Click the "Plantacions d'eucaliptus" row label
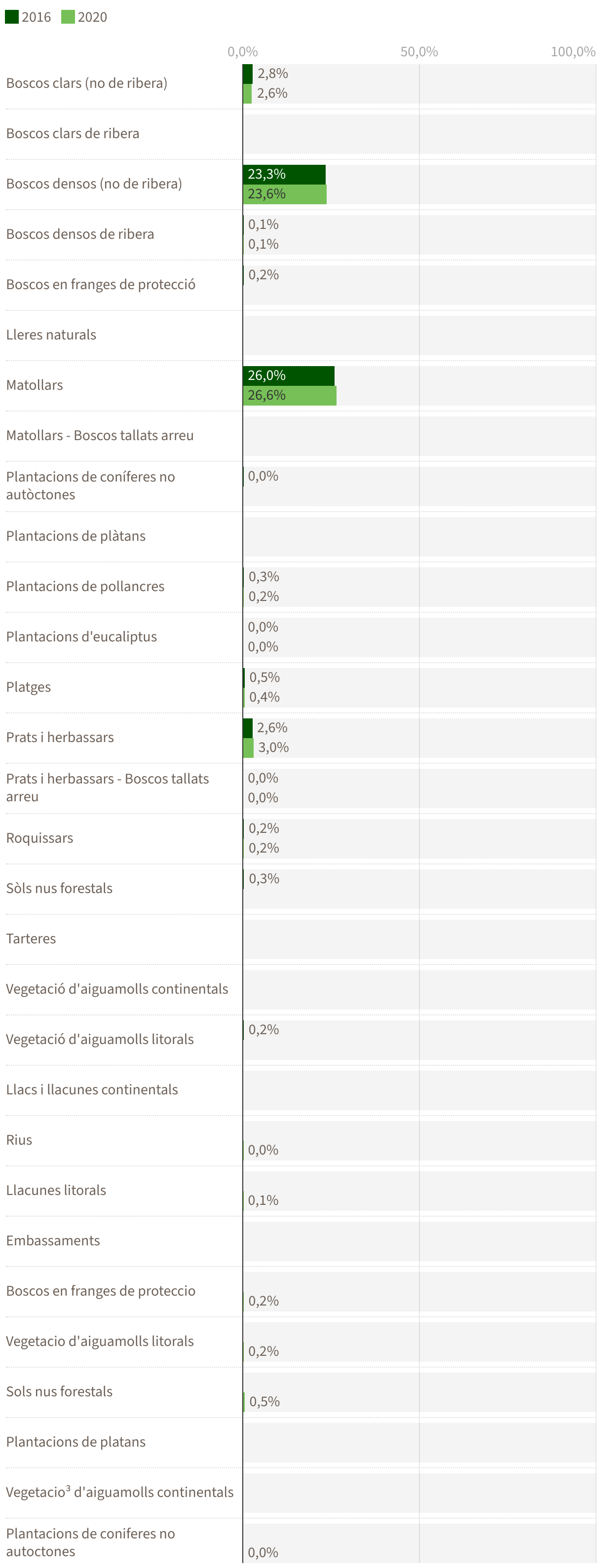 (81, 636)
